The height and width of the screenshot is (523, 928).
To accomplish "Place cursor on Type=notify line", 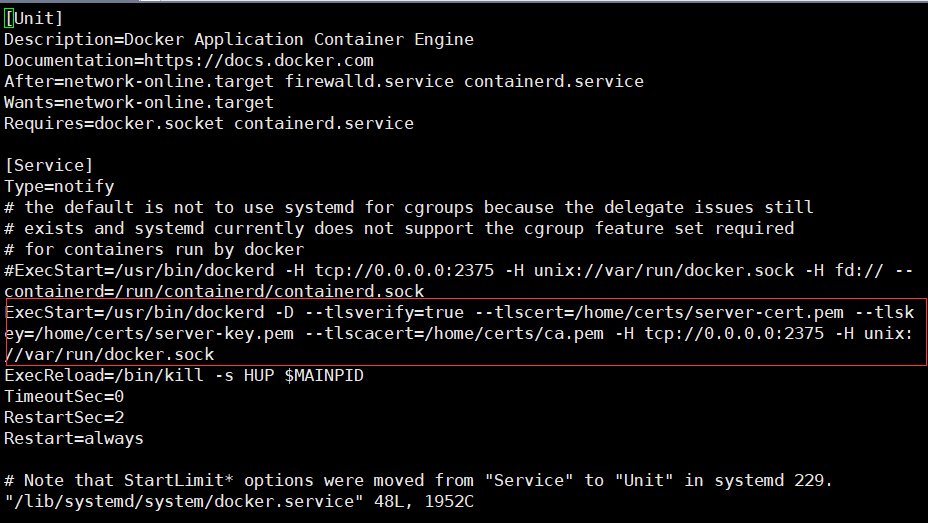I will tap(59, 186).
